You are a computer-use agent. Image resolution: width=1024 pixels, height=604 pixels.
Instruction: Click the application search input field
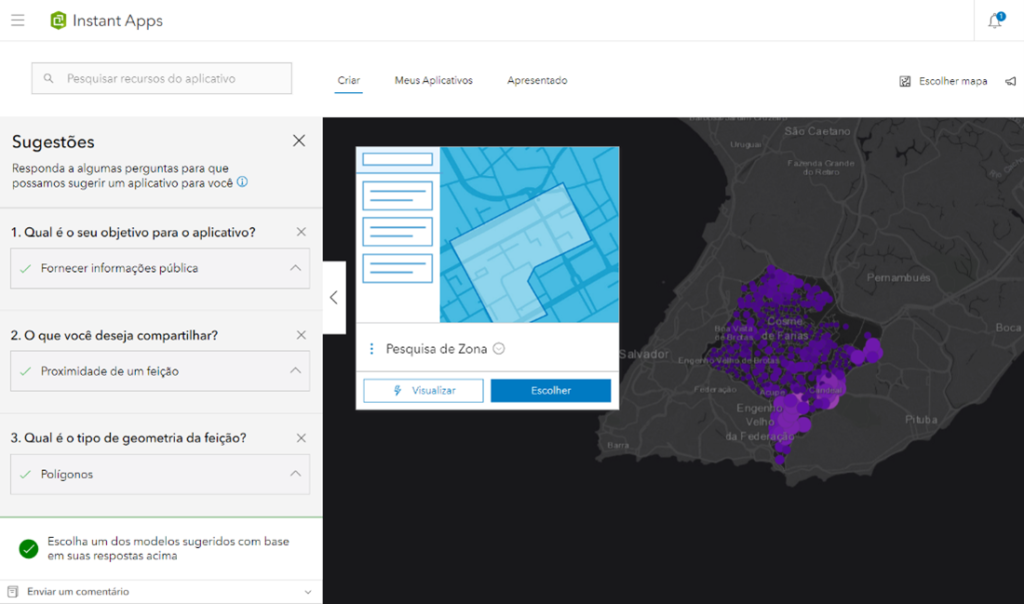(x=160, y=78)
